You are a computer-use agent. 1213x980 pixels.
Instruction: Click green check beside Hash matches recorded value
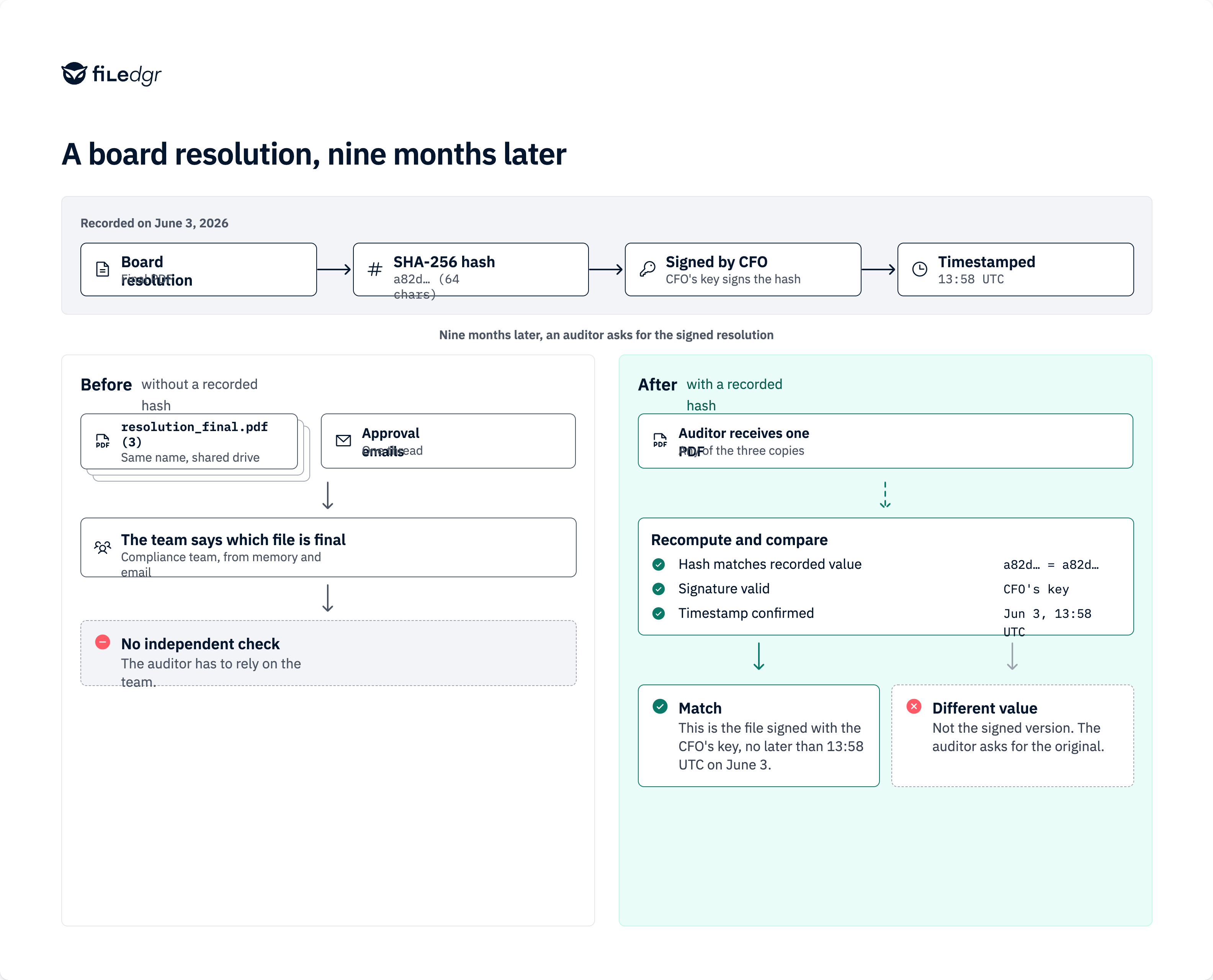click(659, 564)
